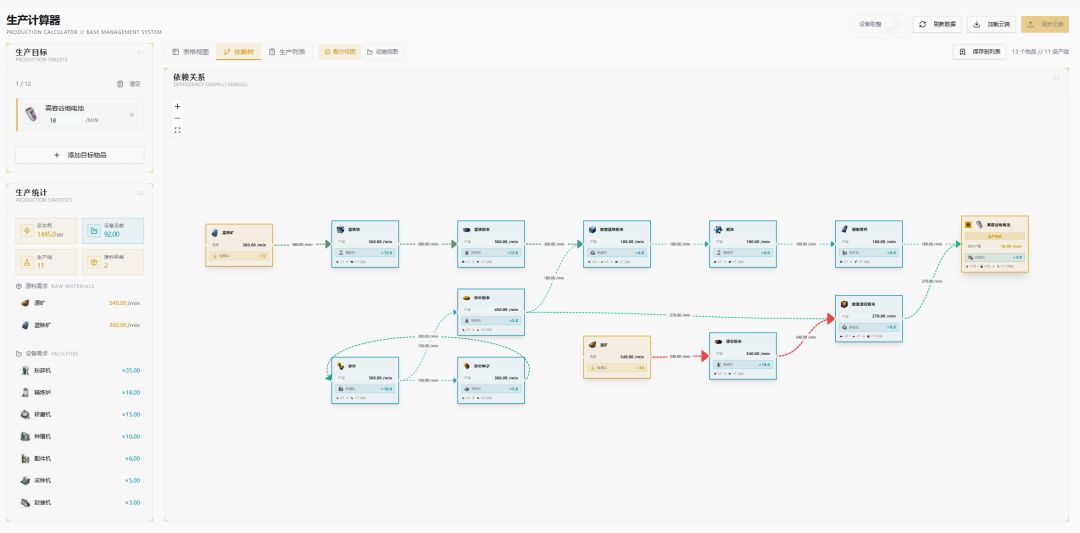Click the production lines icon showing 11

click(x=27, y=262)
